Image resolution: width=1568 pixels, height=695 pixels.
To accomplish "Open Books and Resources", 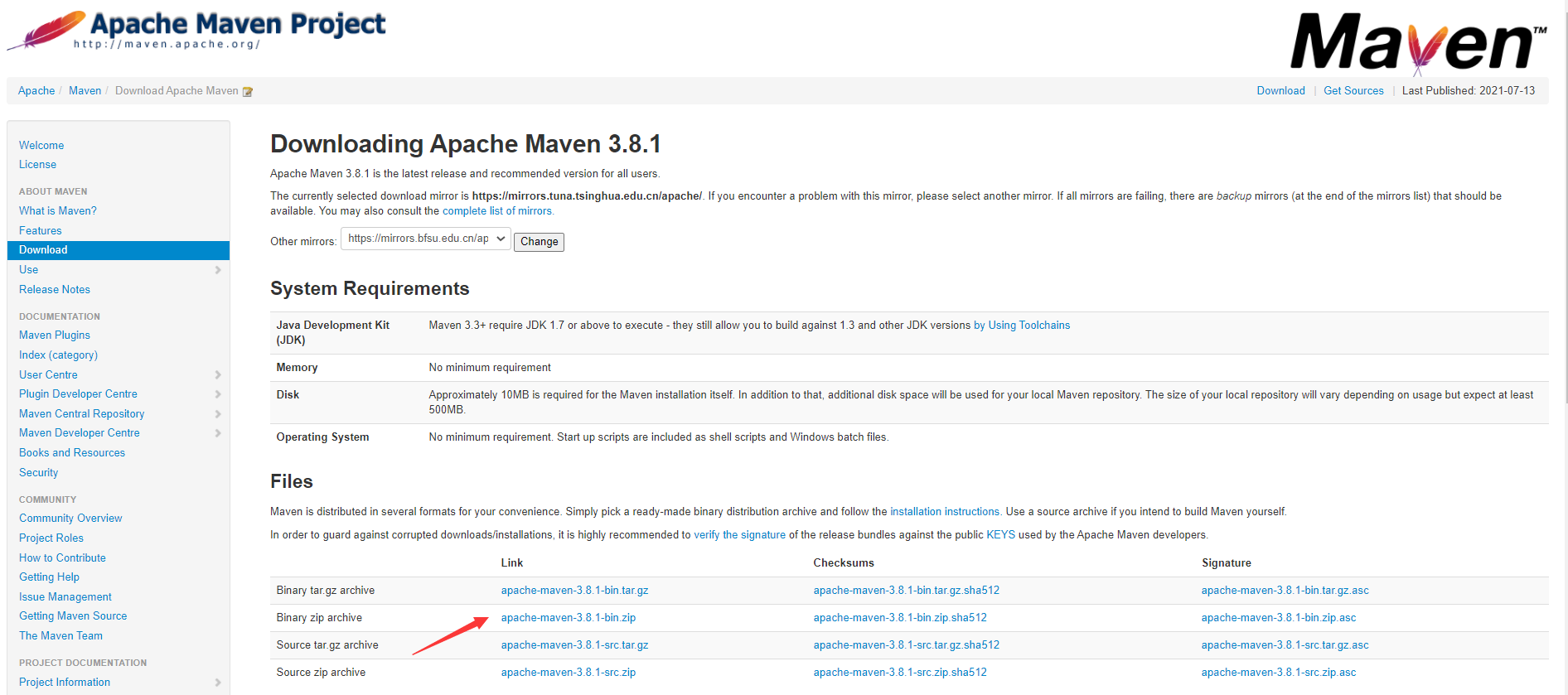I will [x=72, y=453].
